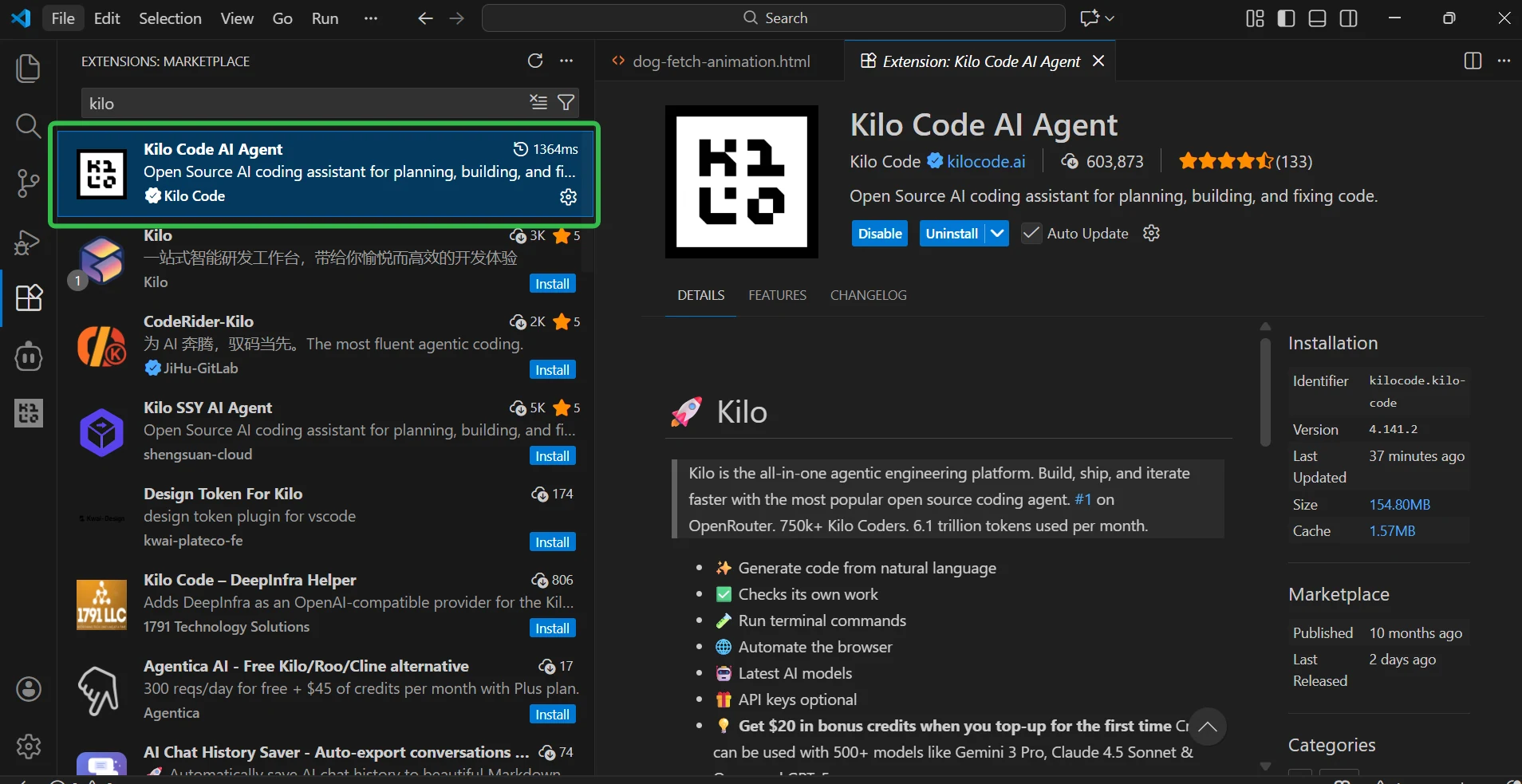Open editor more actions menu
1522x784 pixels.
pyautogui.click(x=1504, y=61)
